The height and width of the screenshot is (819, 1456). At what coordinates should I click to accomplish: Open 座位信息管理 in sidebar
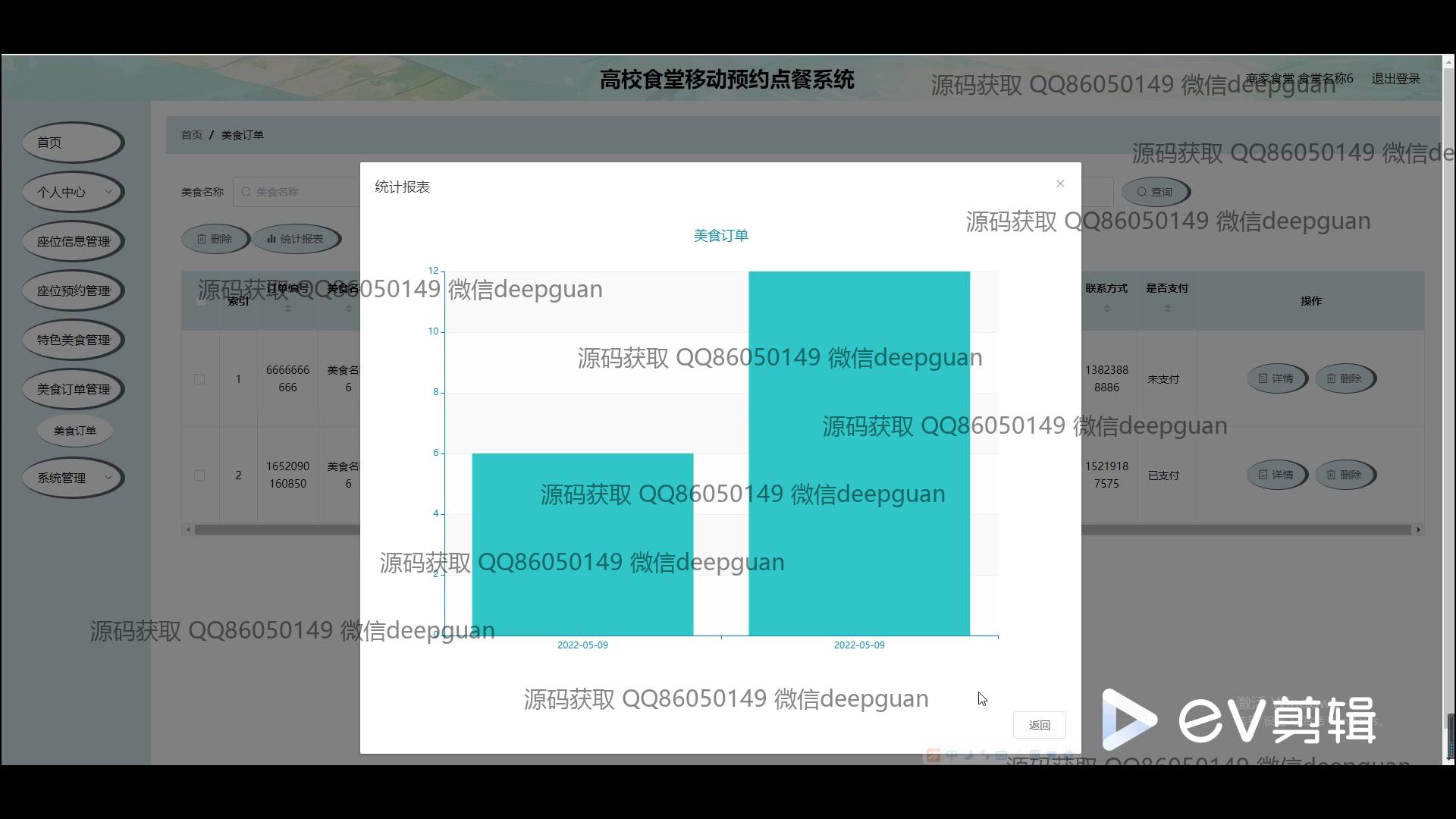coord(73,241)
